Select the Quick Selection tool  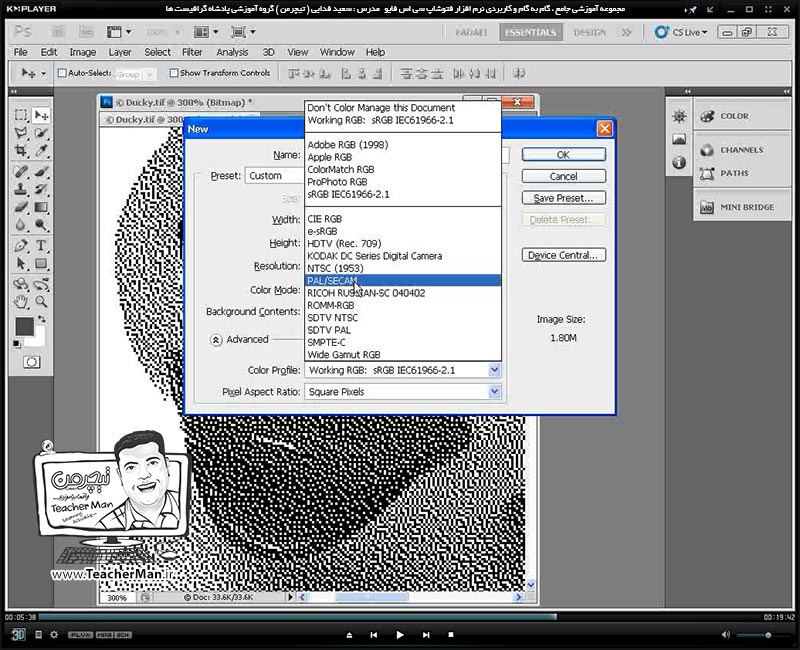point(41,133)
